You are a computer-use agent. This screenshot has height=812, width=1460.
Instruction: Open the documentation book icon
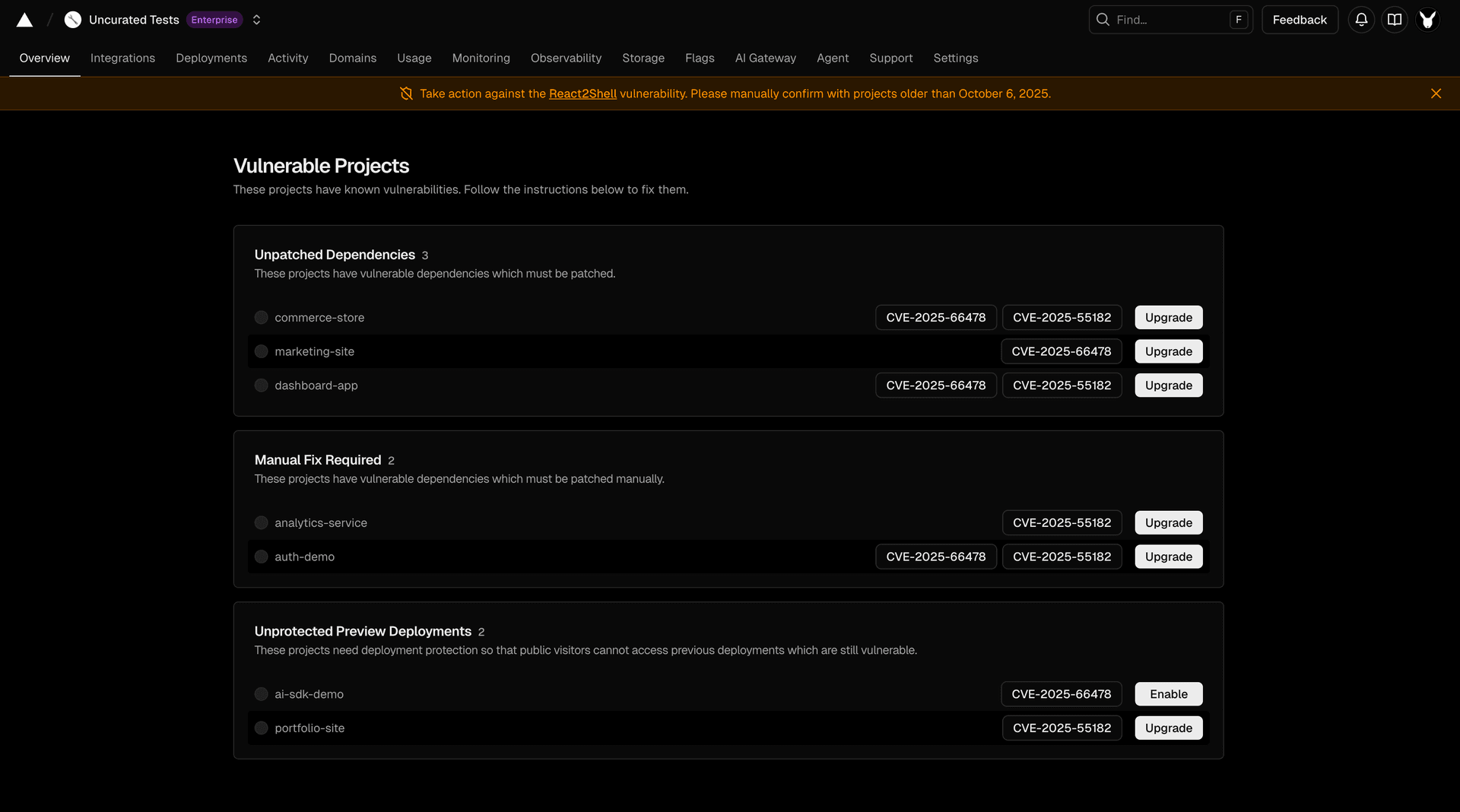click(1395, 20)
